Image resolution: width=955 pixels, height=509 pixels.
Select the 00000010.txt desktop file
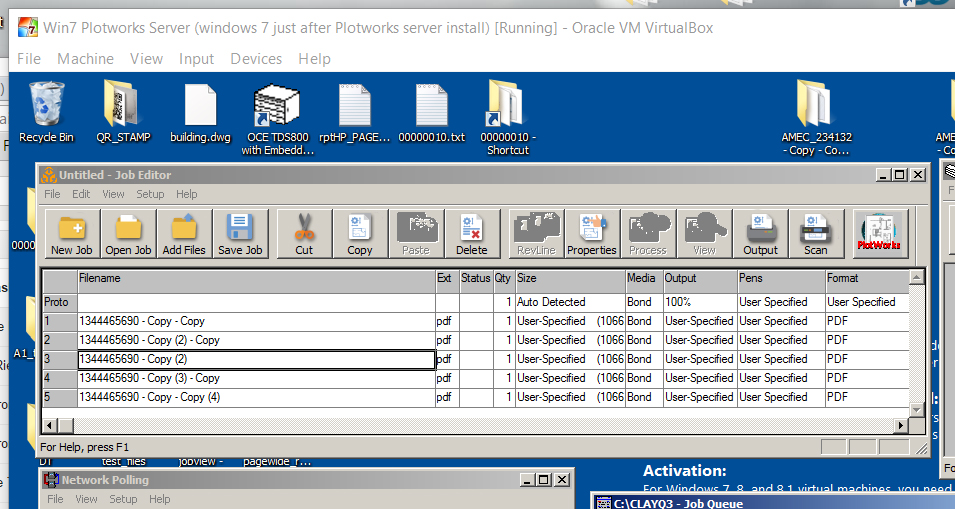pos(431,113)
